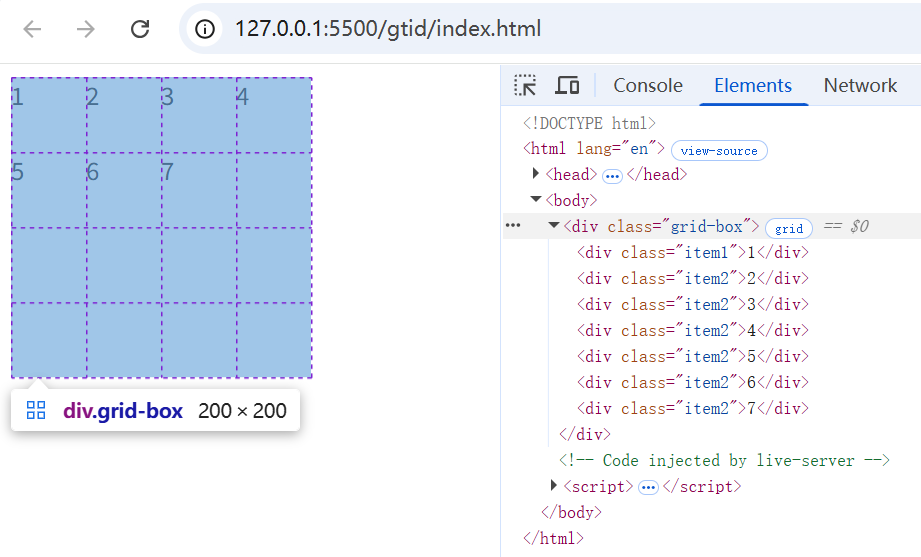The width and height of the screenshot is (921, 557).
Task: Select the item2 node containing 2
Action: pos(693,278)
